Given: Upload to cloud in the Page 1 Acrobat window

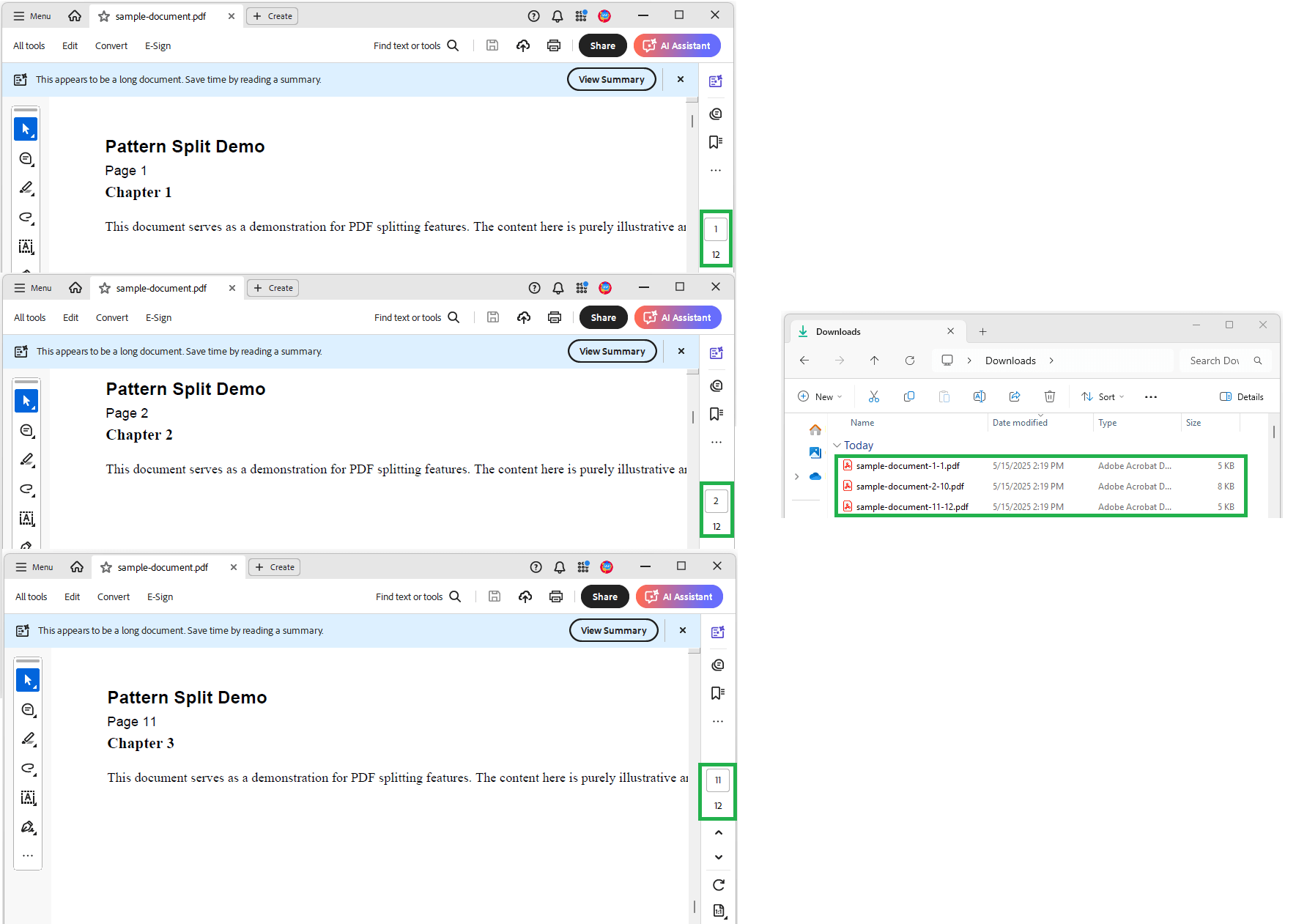Looking at the screenshot, I should 523,45.
